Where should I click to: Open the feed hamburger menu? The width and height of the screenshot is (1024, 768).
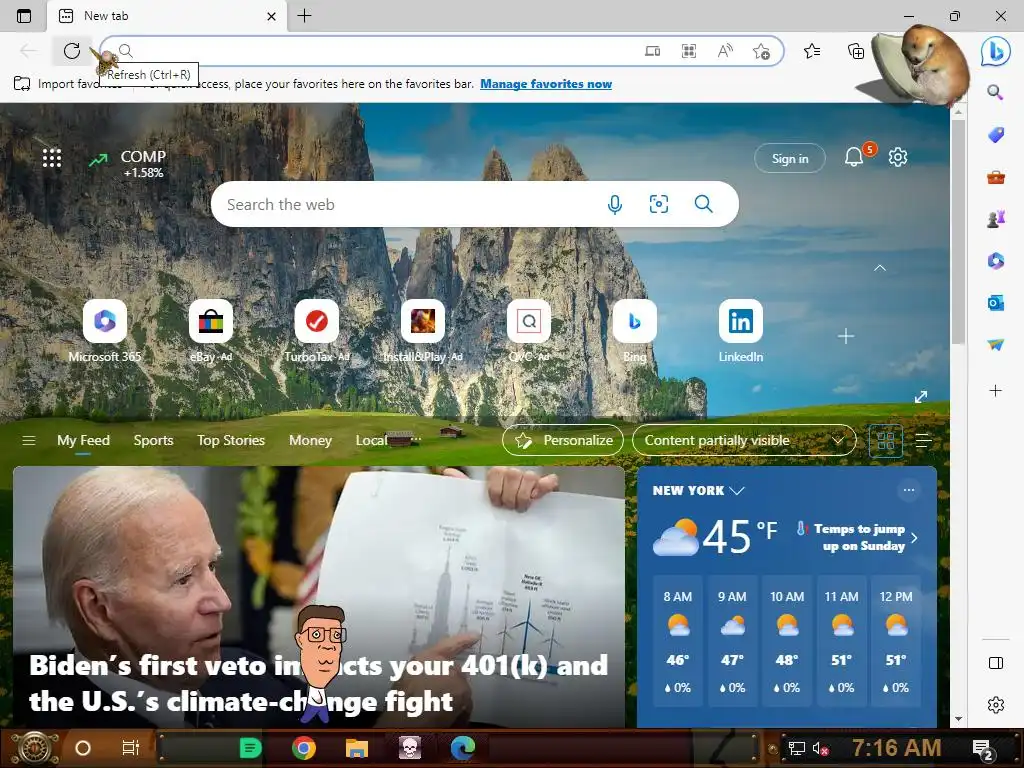[29, 441]
